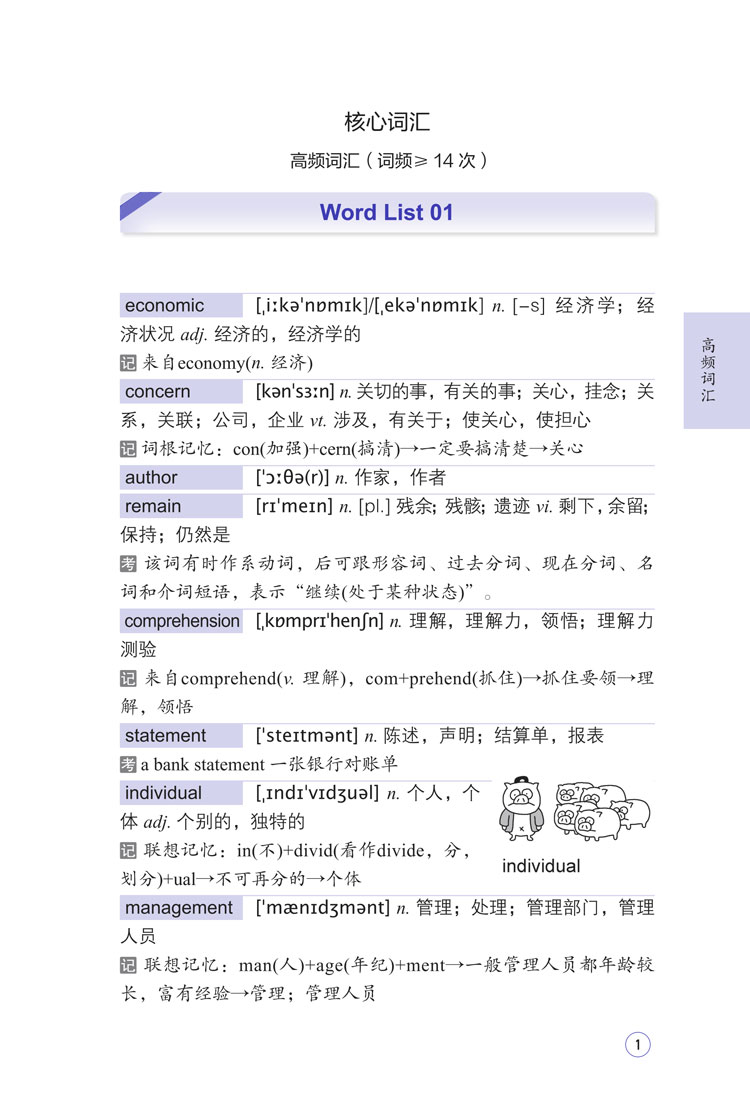Click the definition '陈述，声明；结算单，报表'
750x1099 pixels.
[493, 736]
